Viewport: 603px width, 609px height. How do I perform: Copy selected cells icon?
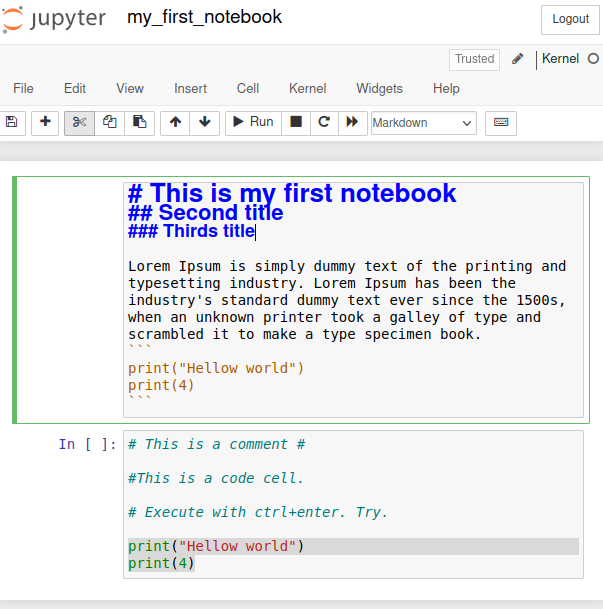(x=110, y=122)
